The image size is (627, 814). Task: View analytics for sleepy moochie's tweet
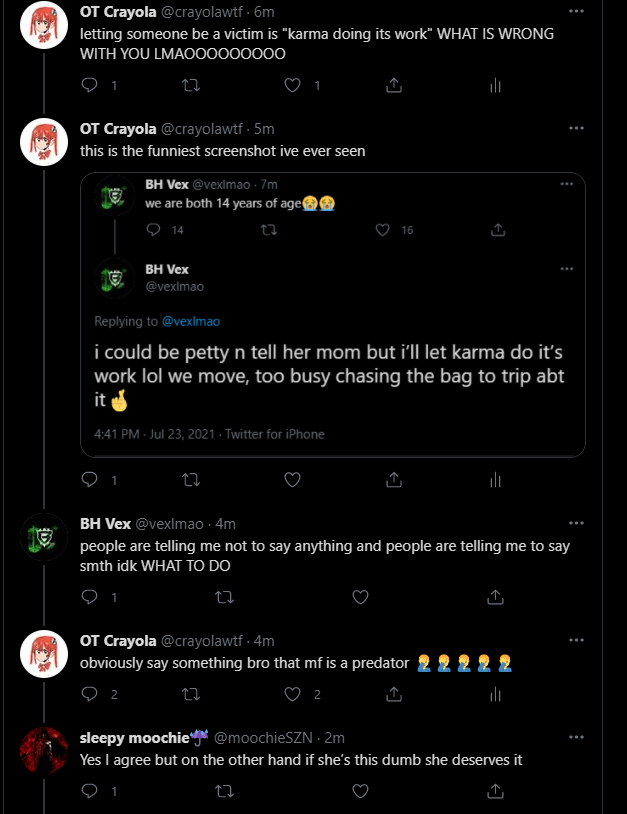pyautogui.click(x=495, y=792)
